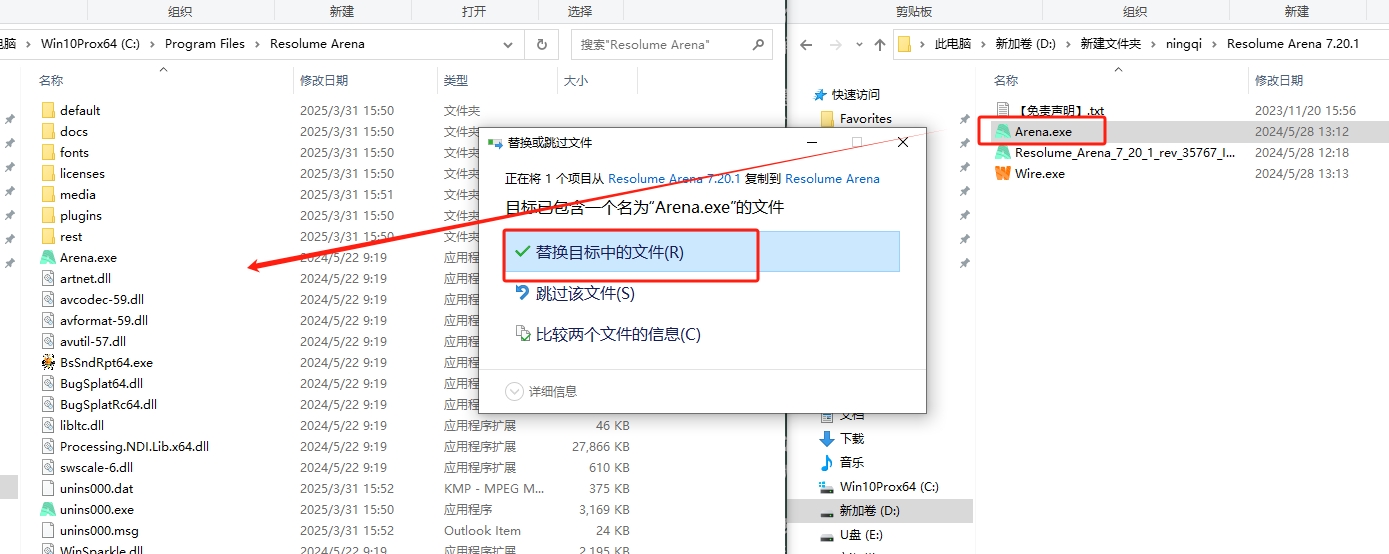Click the artnet.dll file icon

(x=48, y=278)
